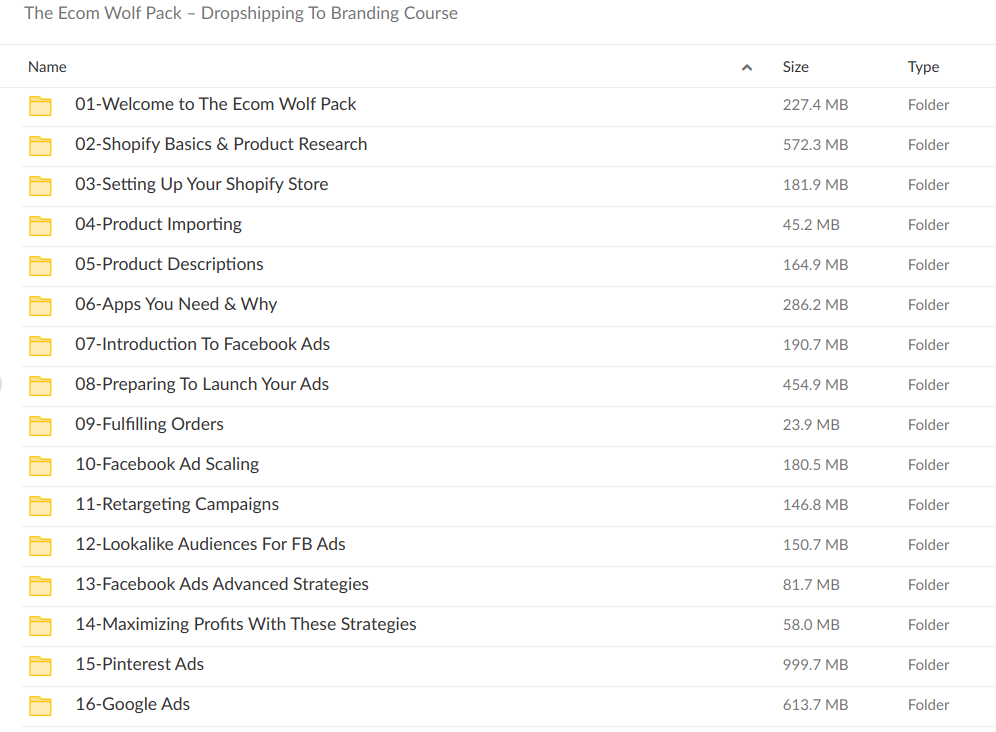This screenshot has height=732, width=996.
Task: Click the Type column header
Action: 923,66
